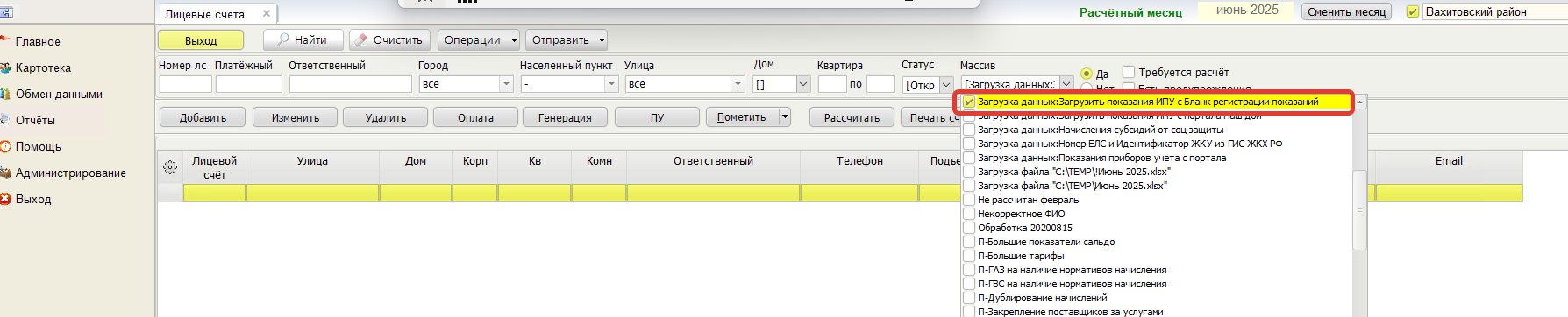
Task: Check the П-Большие тарифы item
Action: tap(969, 256)
